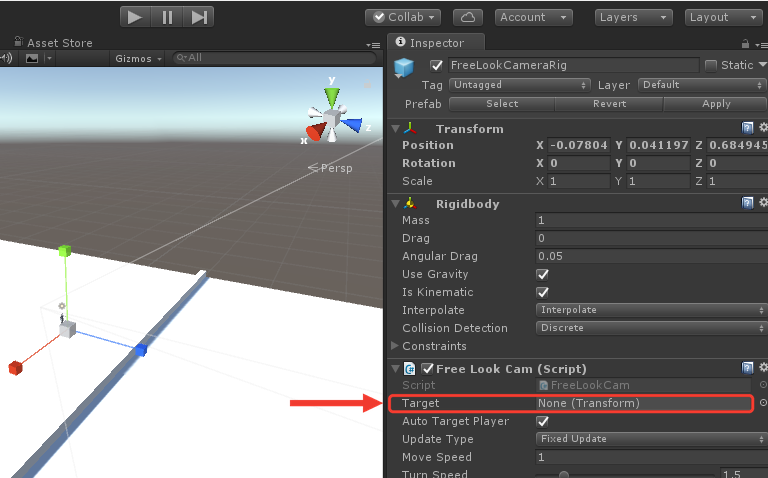Open Transform help icon

click(747, 128)
